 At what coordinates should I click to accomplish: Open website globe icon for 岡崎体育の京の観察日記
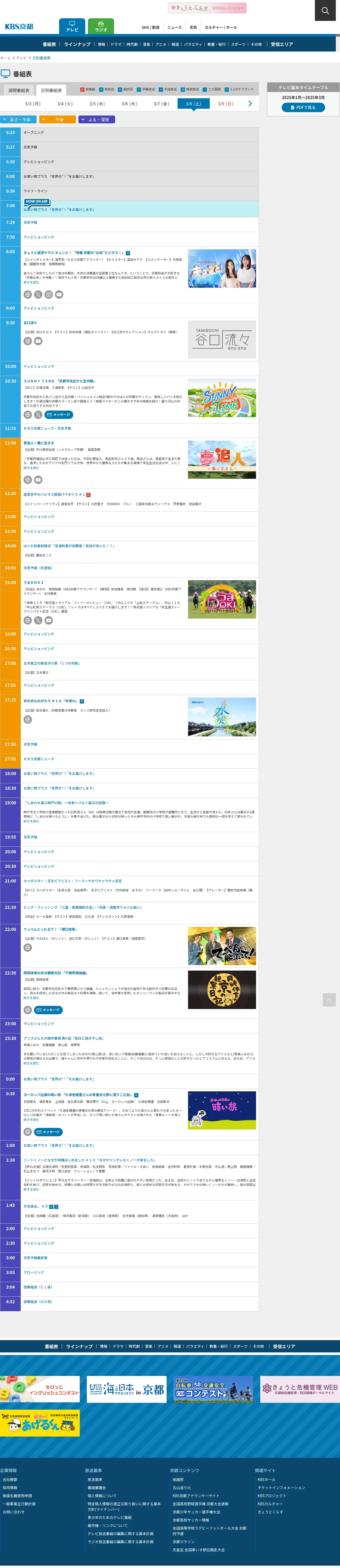[27, 1010]
